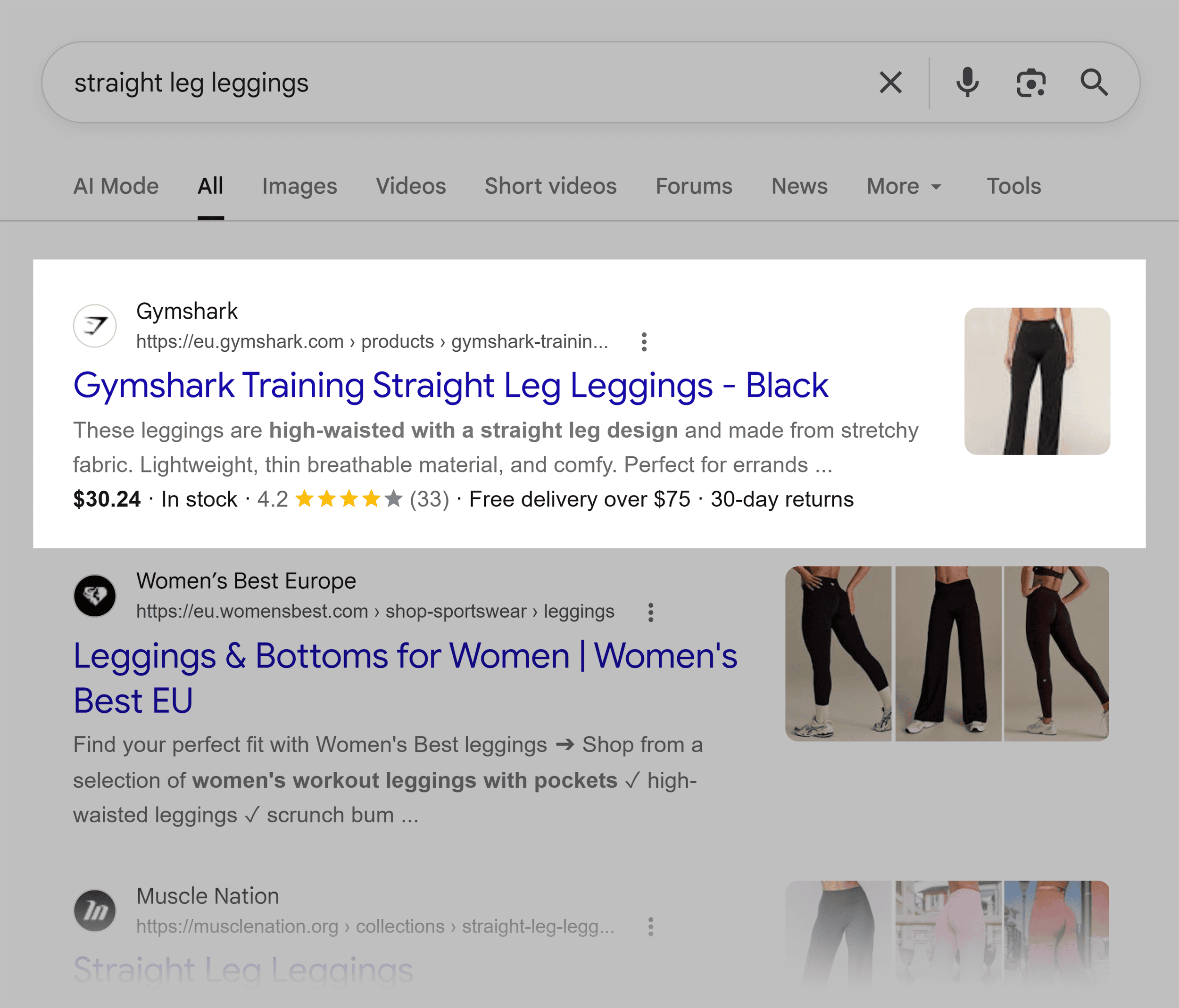Screen dimensions: 1179x1008
Task: Click the musclenation.org URL breadcrumb
Action: (x=375, y=926)
